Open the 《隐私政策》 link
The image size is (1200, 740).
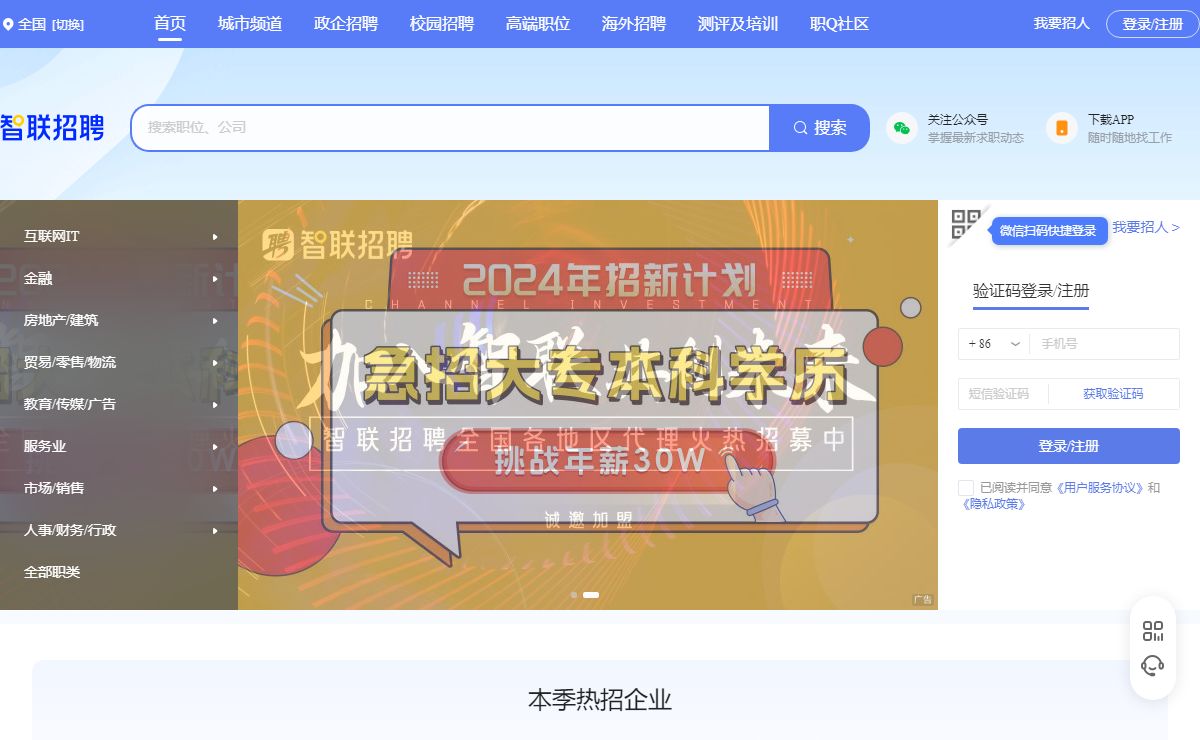click(993, 504)
